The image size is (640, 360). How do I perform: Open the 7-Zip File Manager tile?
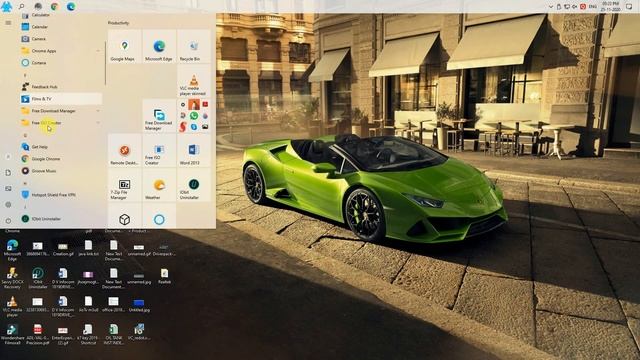click(x=124, y=185)
